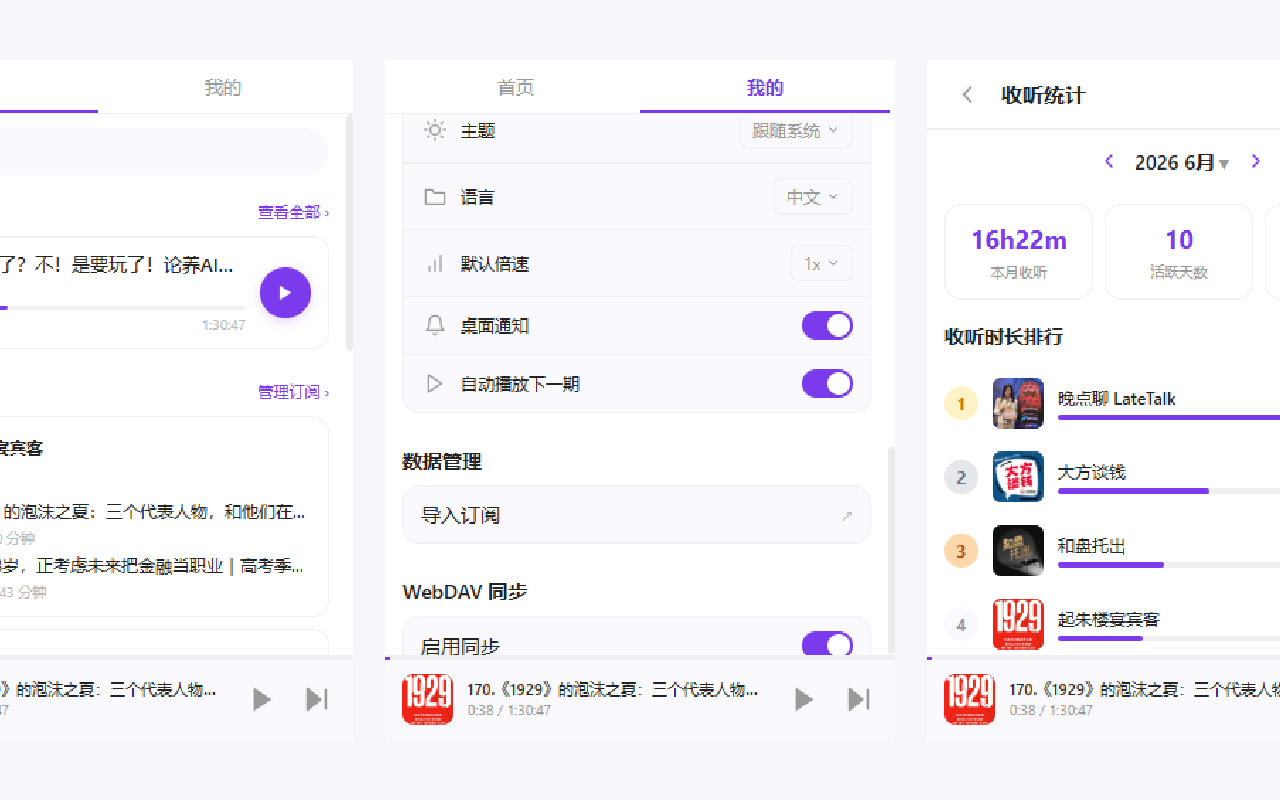Click 导入订阅 button

[636, 515]
